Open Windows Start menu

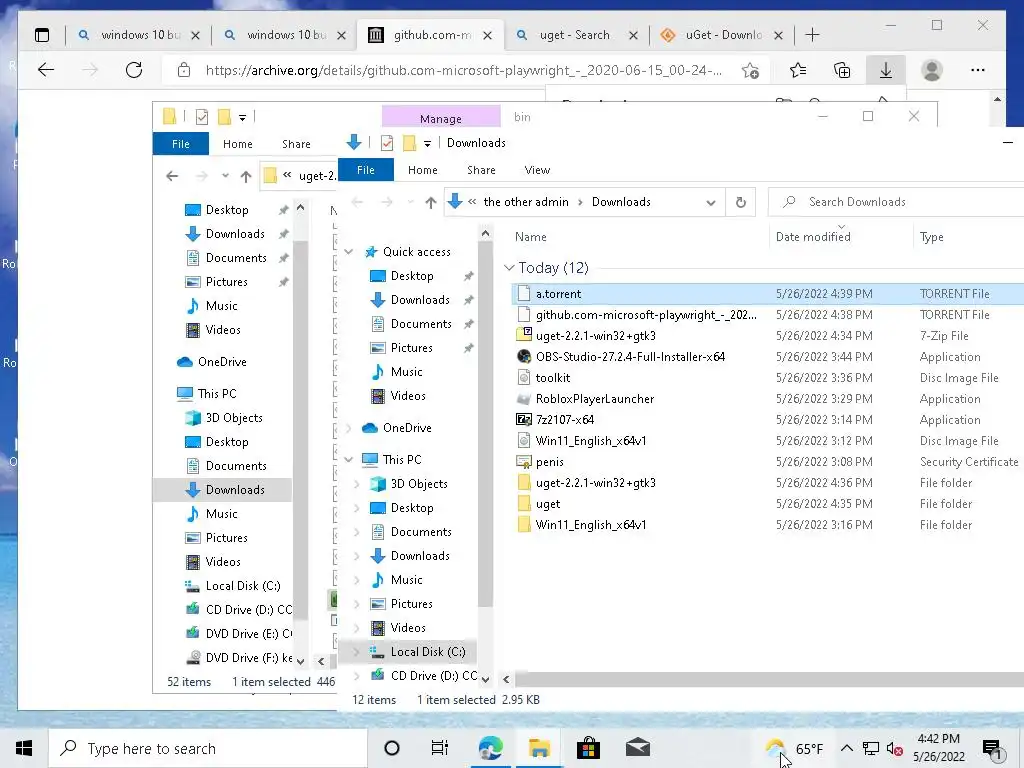[24, 748]
